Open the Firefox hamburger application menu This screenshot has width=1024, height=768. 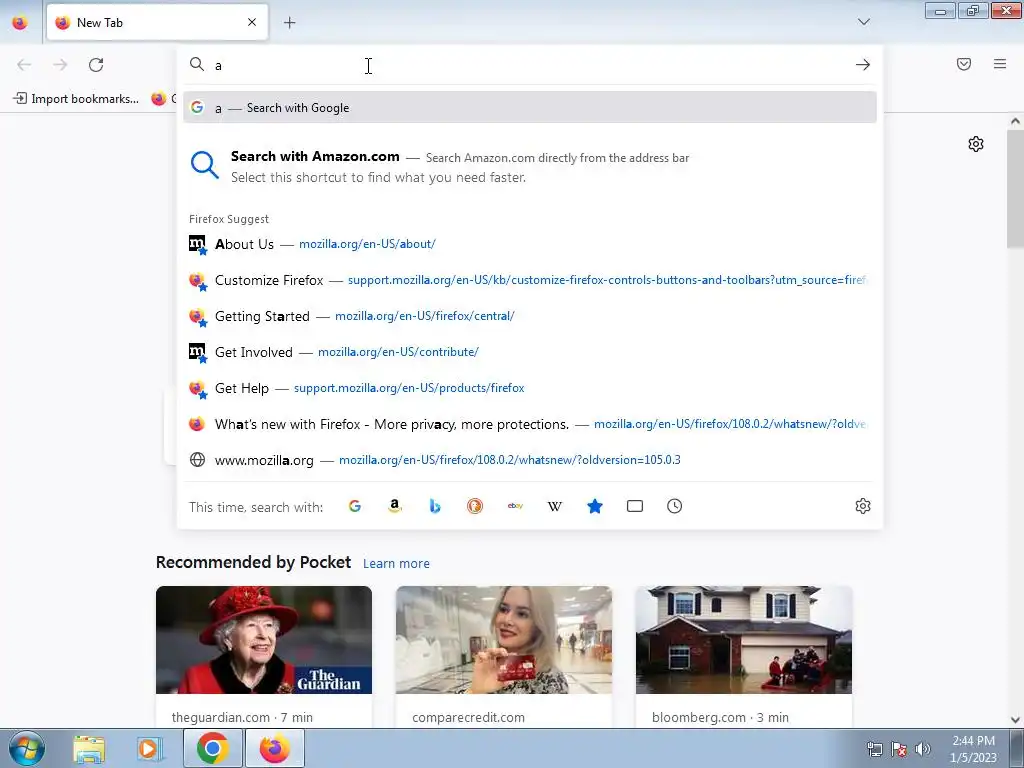(x=1000, y=64)
